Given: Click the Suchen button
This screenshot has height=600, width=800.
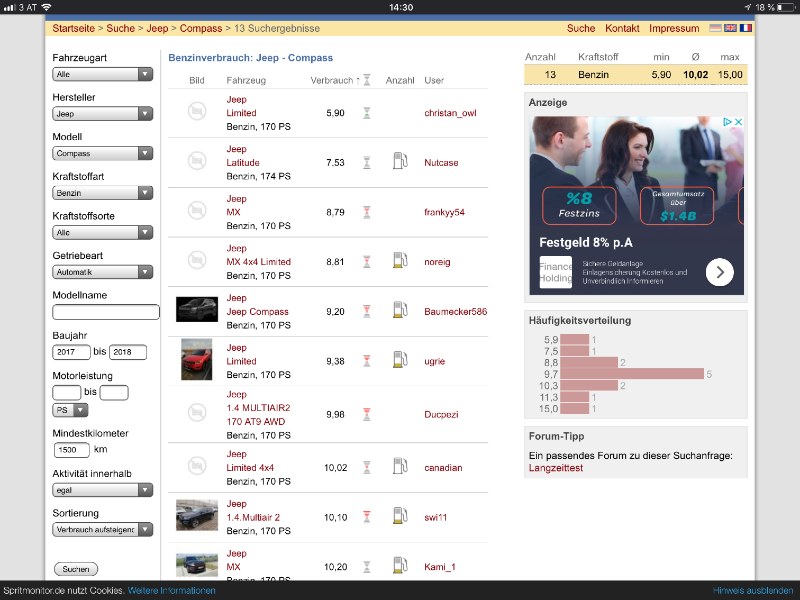Looking at the screenshot, I should point(75,569).
